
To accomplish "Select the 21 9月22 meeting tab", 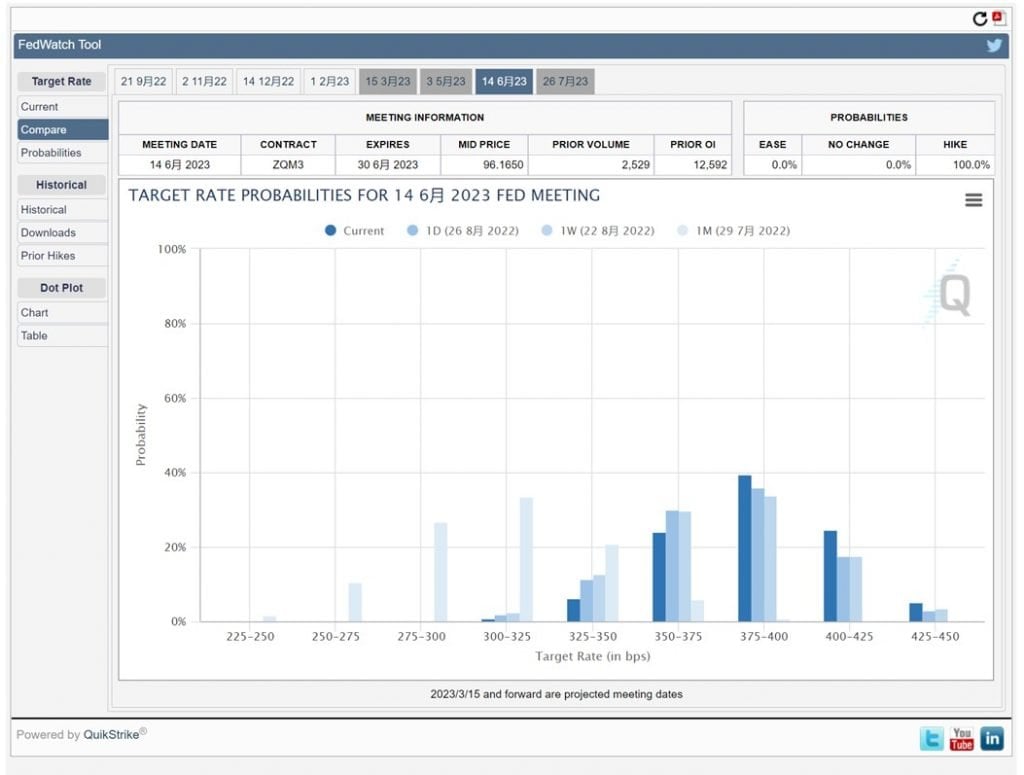I will pyautogui.click(x=144, y=82).
